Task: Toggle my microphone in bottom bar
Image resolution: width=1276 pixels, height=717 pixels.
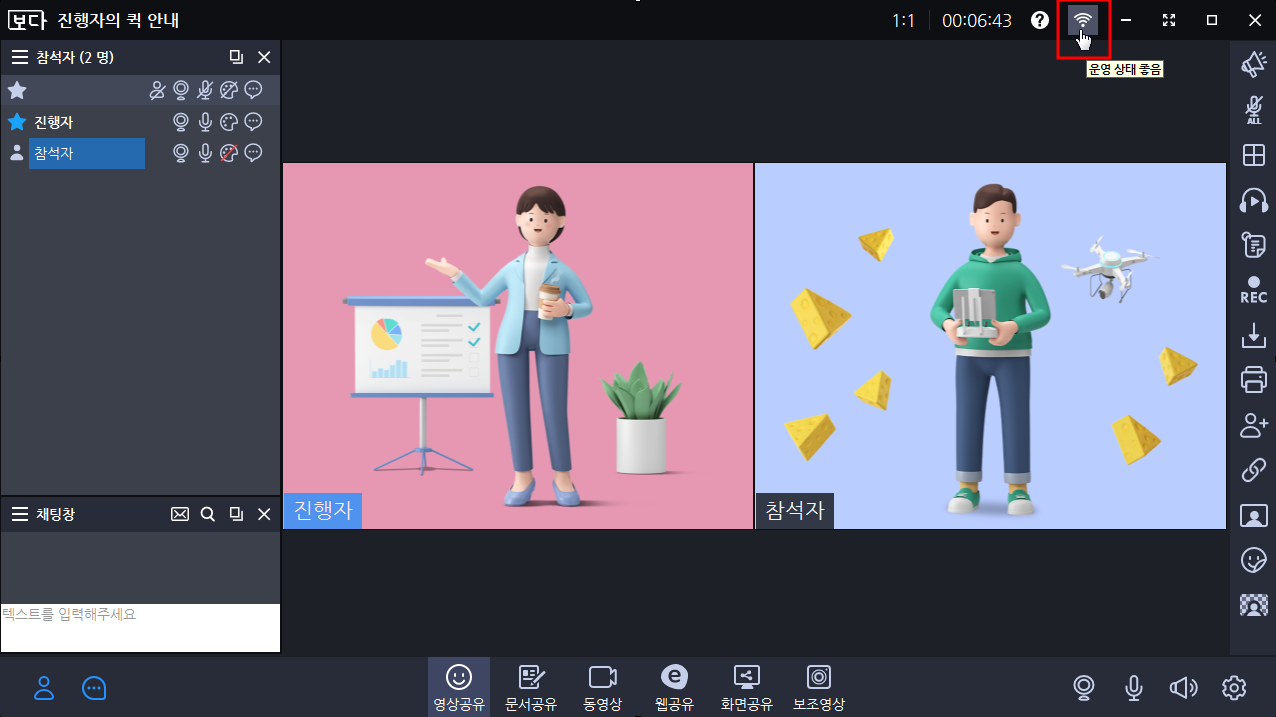Action: click(x=1134, y=688)
